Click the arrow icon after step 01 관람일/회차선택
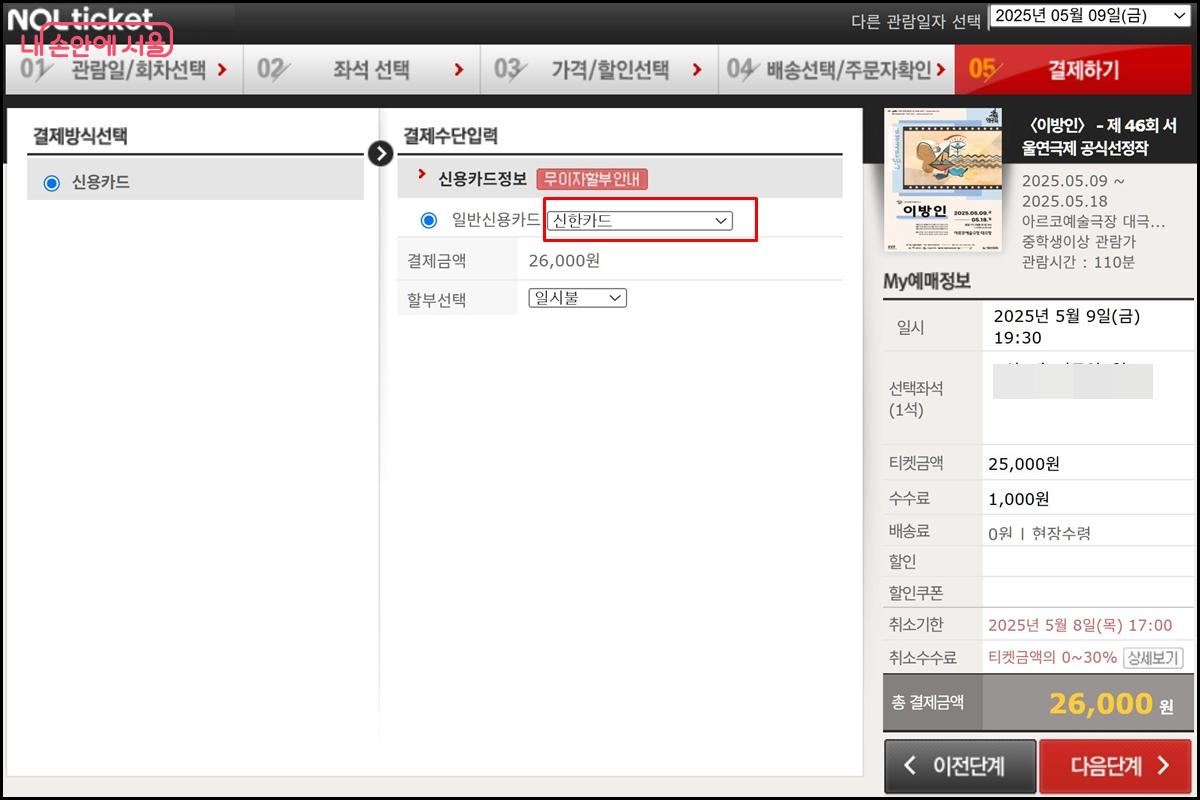Viewport: 1200px width, 800px height. [x=222, y=70]
